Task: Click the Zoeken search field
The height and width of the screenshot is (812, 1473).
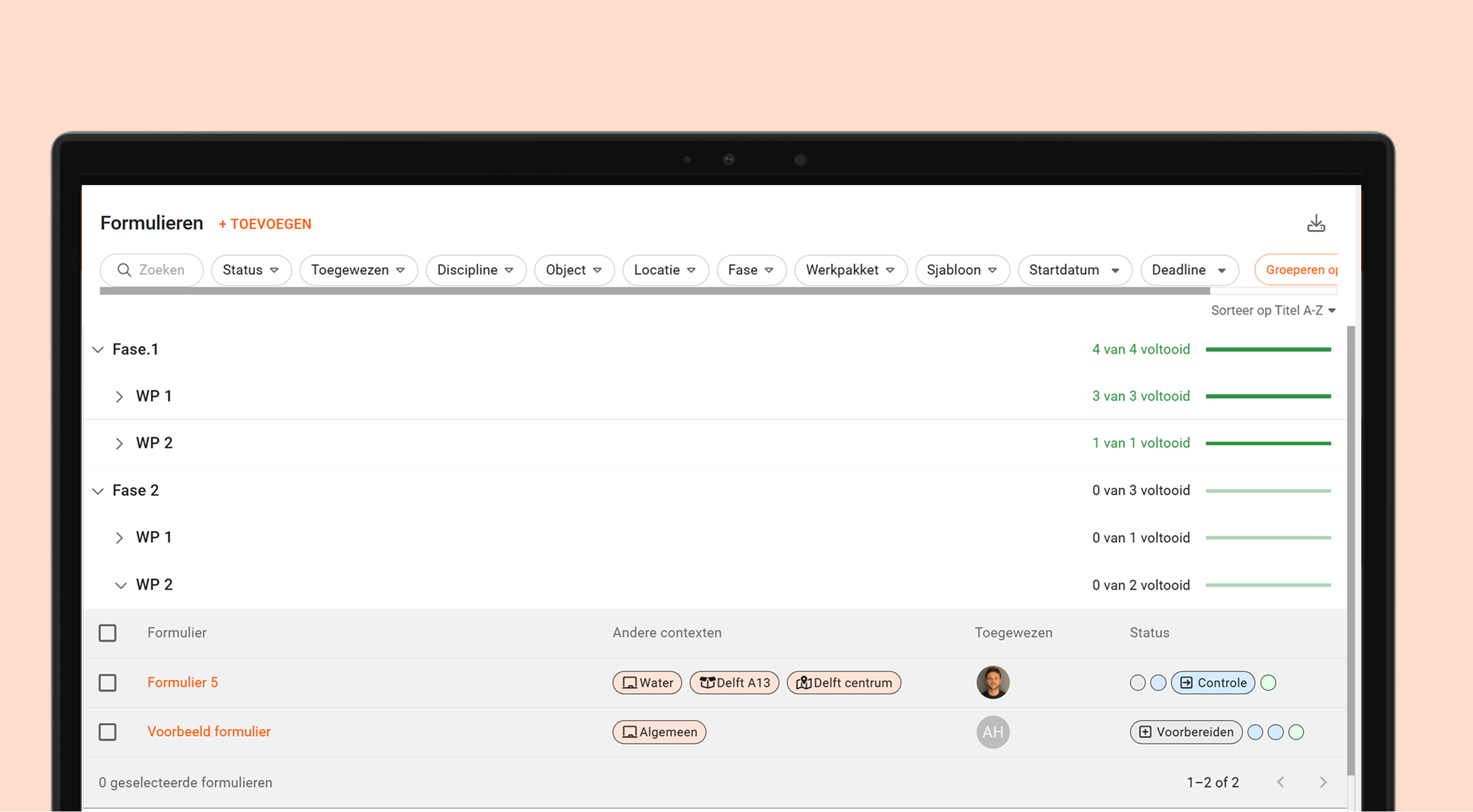Action: point(161,270)
